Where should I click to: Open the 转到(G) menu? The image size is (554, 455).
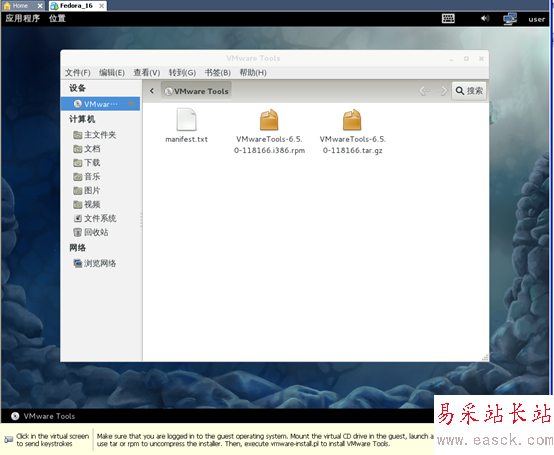click(x=182, y=72)
